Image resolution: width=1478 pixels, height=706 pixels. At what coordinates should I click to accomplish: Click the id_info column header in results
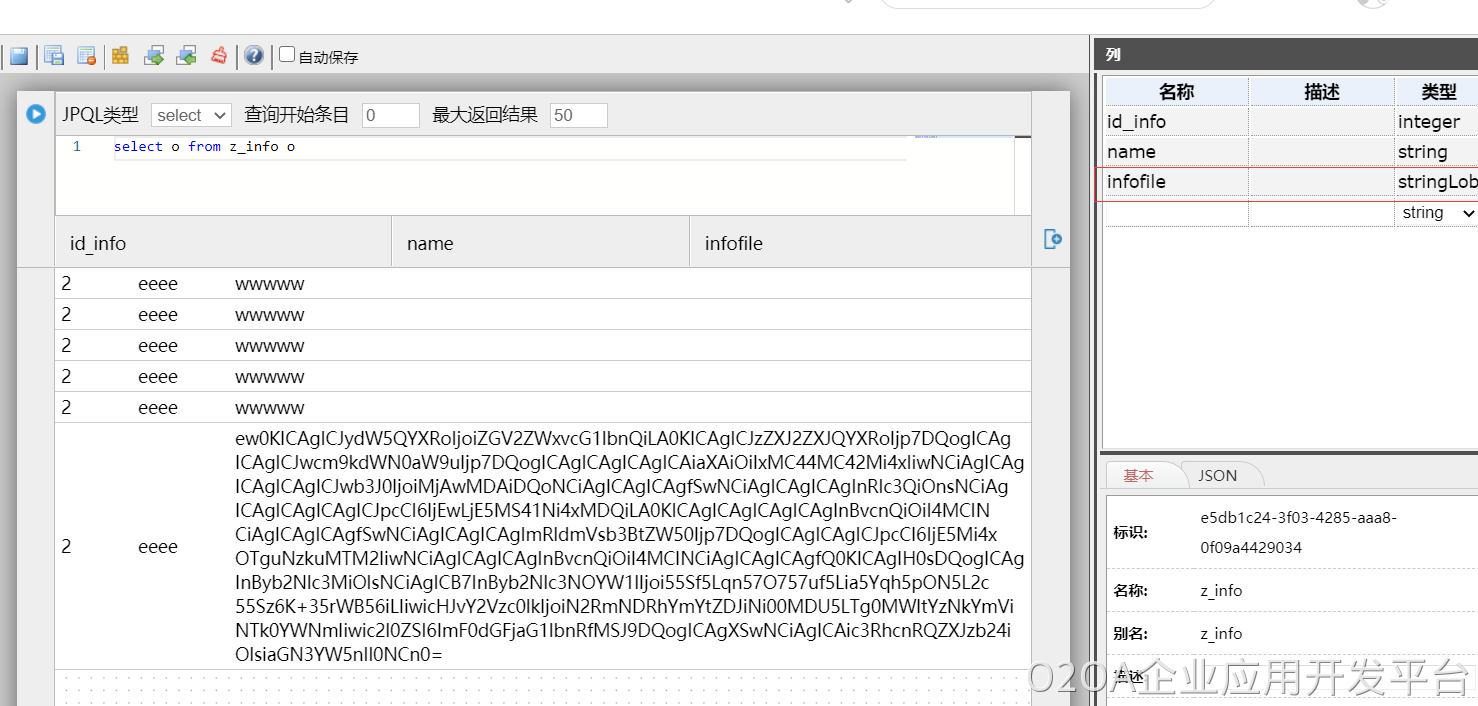tap(98, 243)
